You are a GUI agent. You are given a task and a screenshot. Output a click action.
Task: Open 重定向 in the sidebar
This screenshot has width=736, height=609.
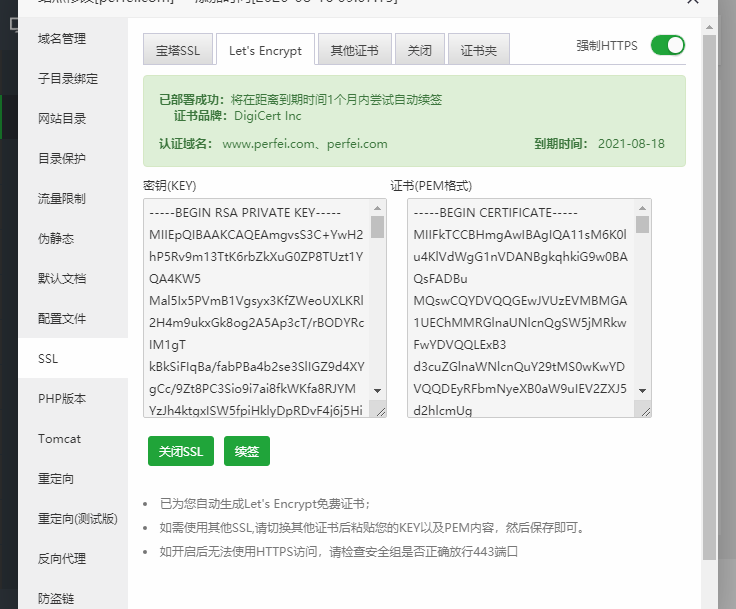point(73,478)
